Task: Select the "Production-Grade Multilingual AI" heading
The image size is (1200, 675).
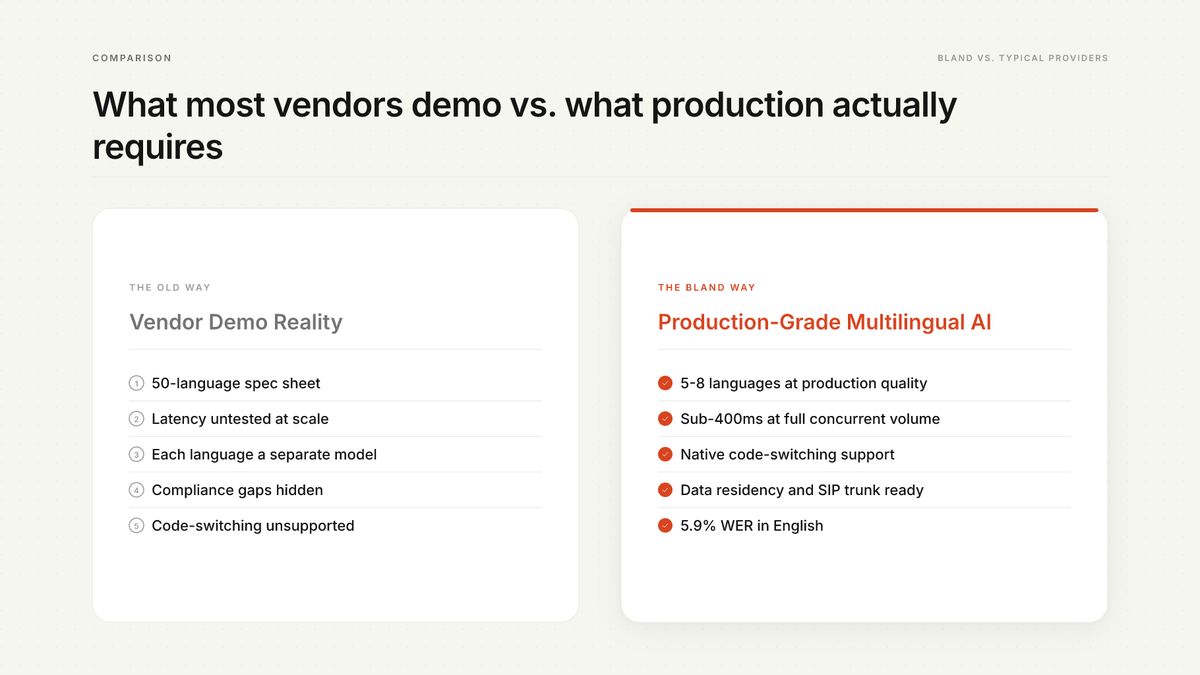Action: pyautogui.click(x=825, y=322)
